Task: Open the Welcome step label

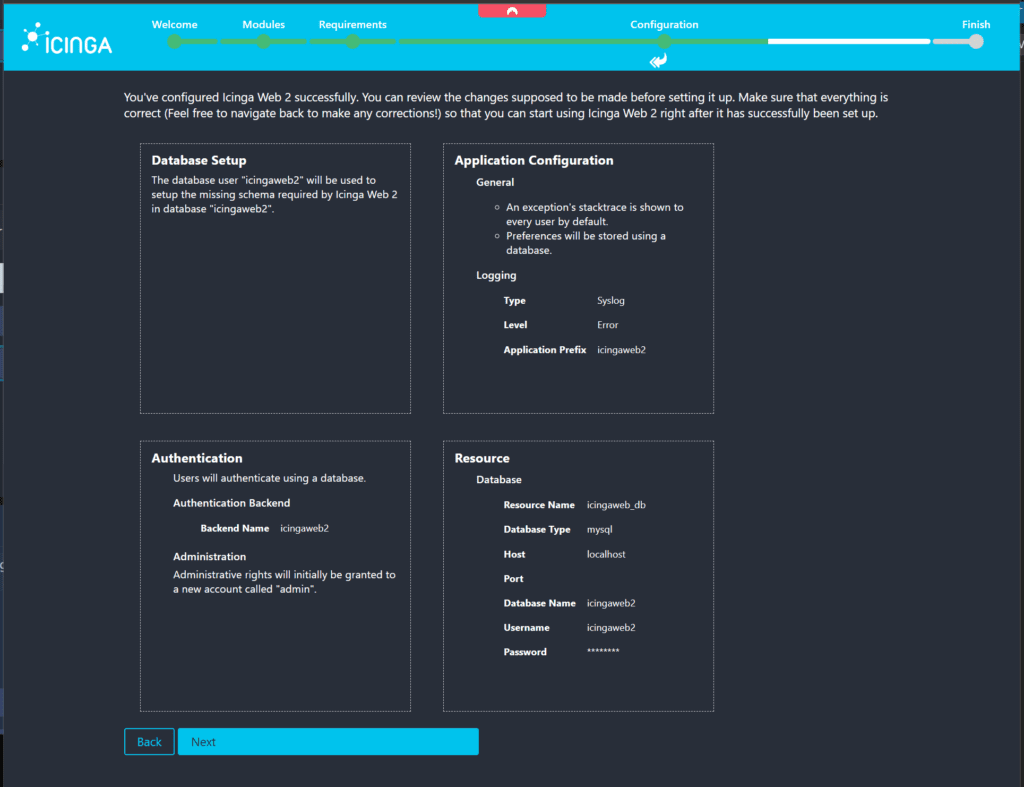Action: click(175, 24)
